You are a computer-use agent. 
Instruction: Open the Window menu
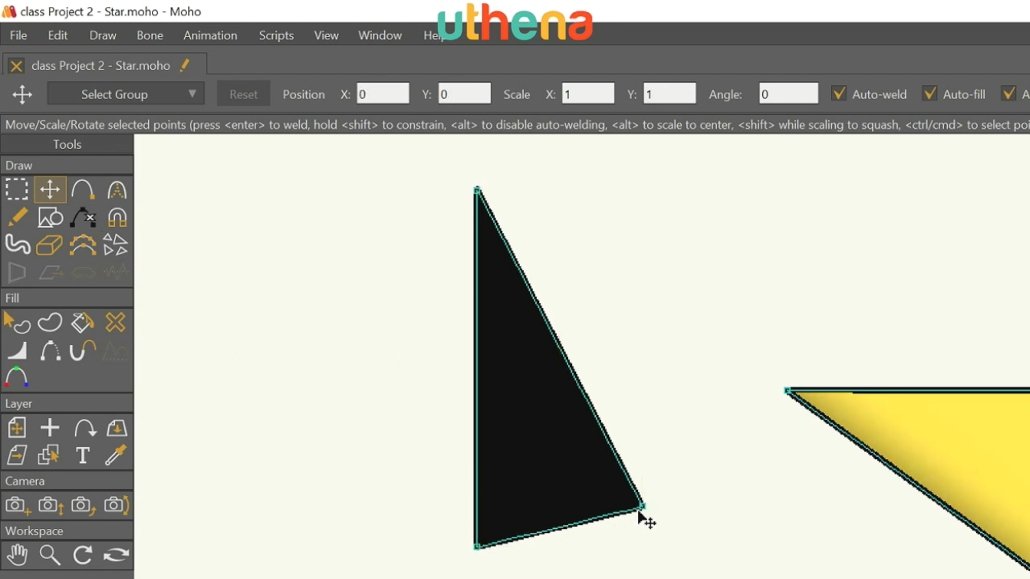pos(380,35)
